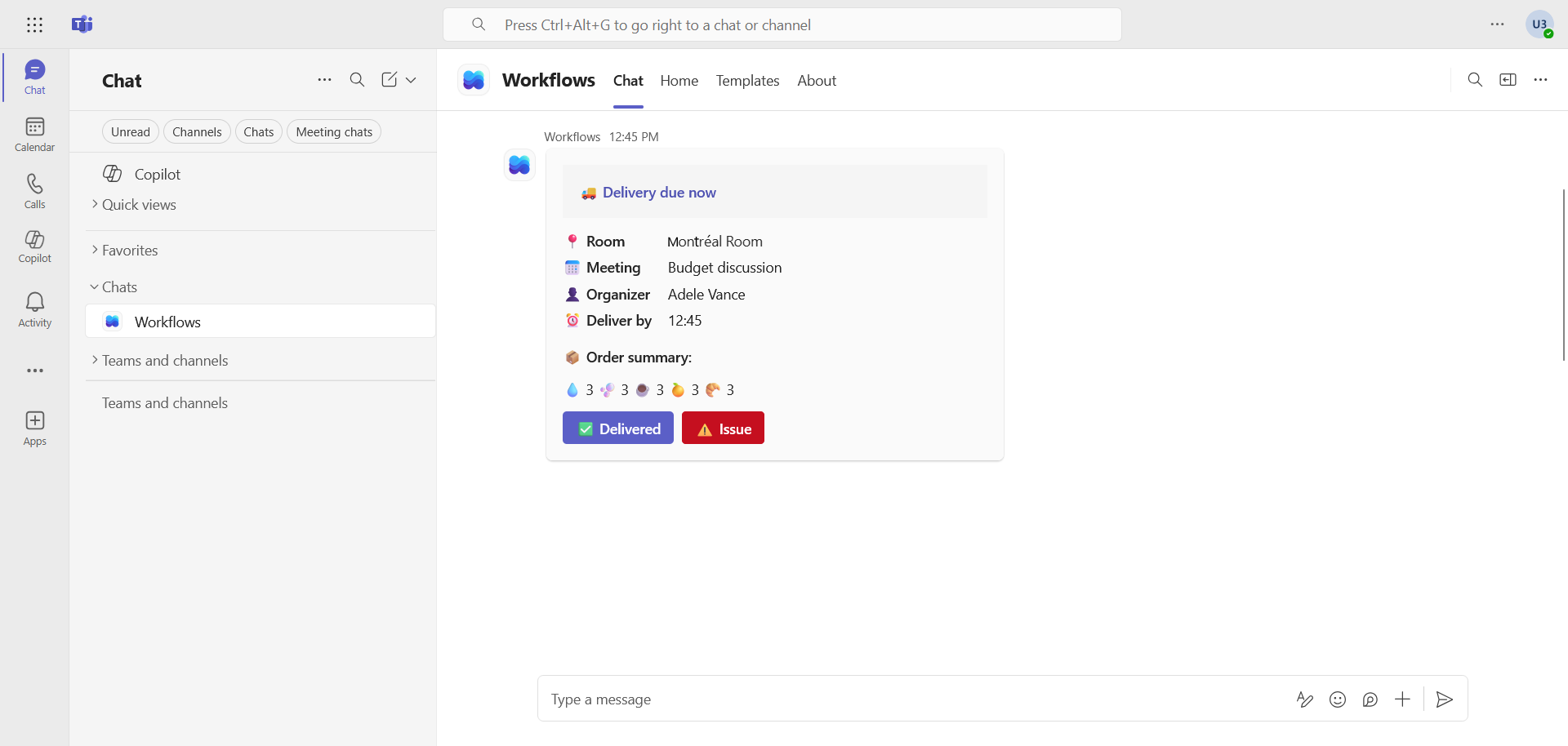Filter the list by Channels

coord(197,132)
